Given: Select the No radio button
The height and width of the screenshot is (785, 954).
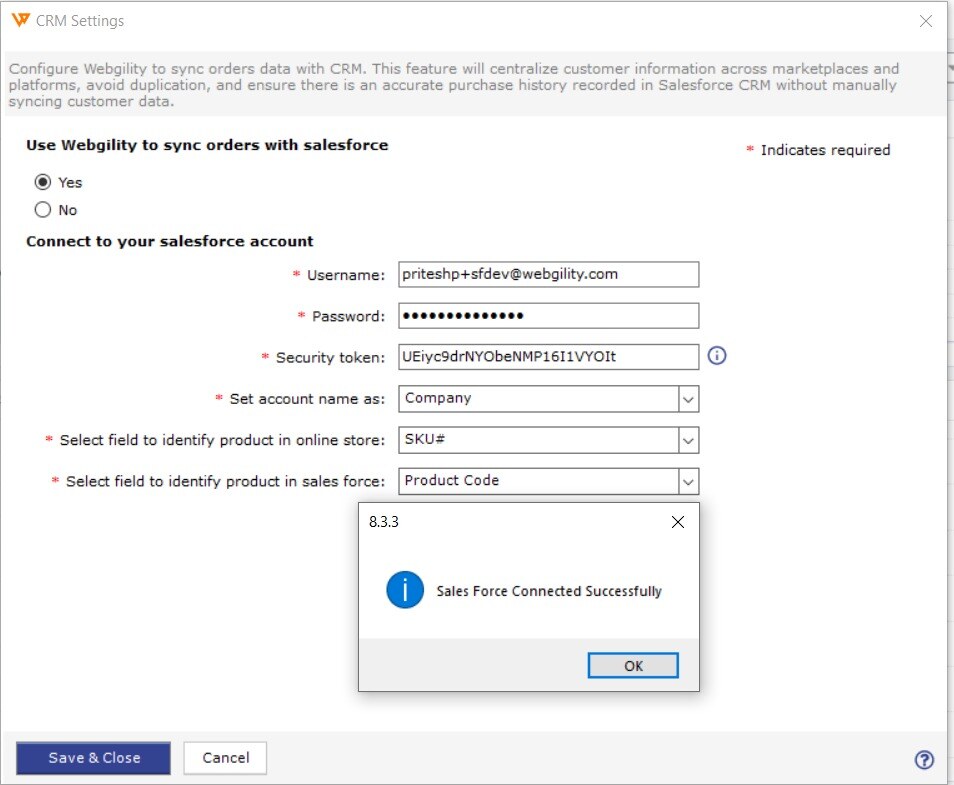Looking at the screenshot, I should click(43, 210).
